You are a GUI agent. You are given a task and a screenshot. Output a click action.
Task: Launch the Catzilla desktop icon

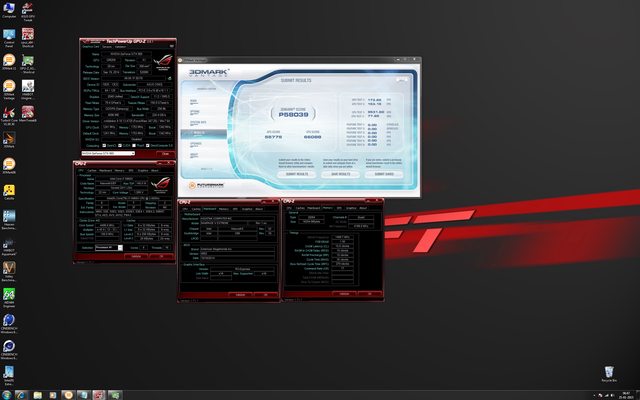(x=9, y=192)
